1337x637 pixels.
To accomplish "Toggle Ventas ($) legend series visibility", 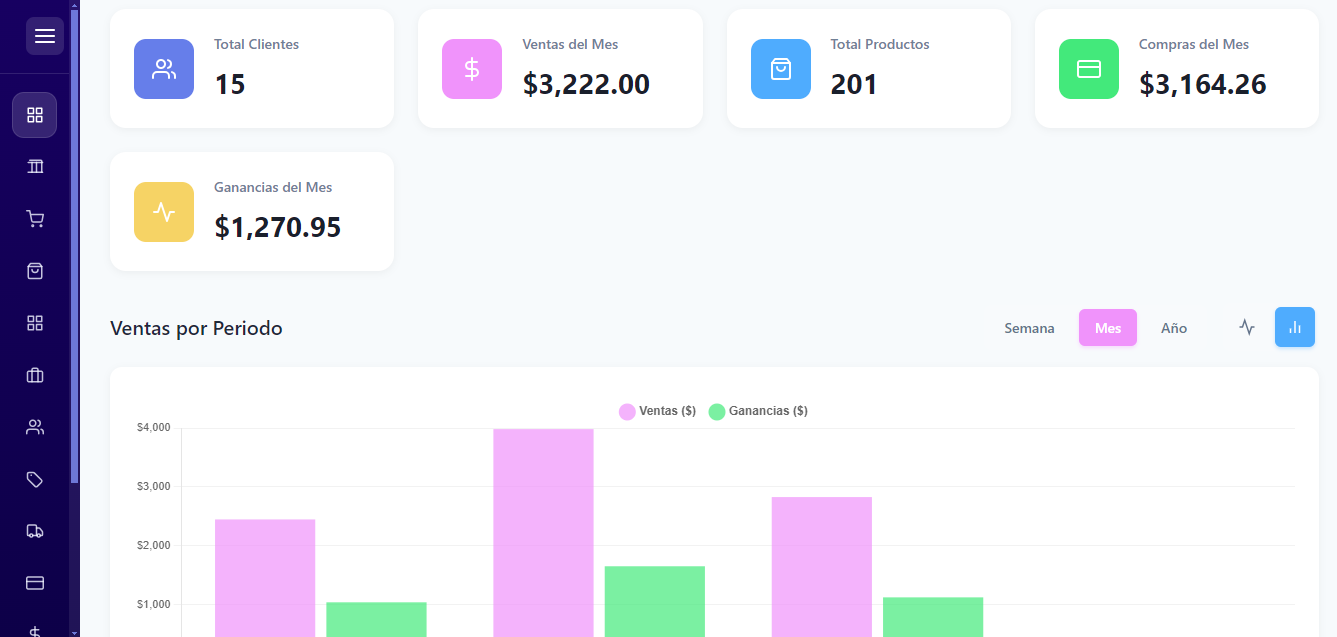I will pos(657,411).
